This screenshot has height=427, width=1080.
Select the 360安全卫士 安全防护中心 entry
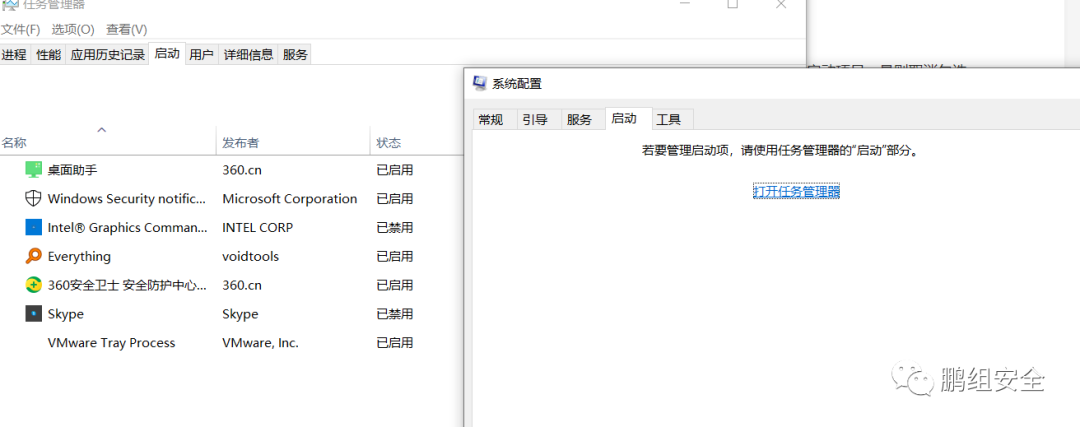pos(127,285)
